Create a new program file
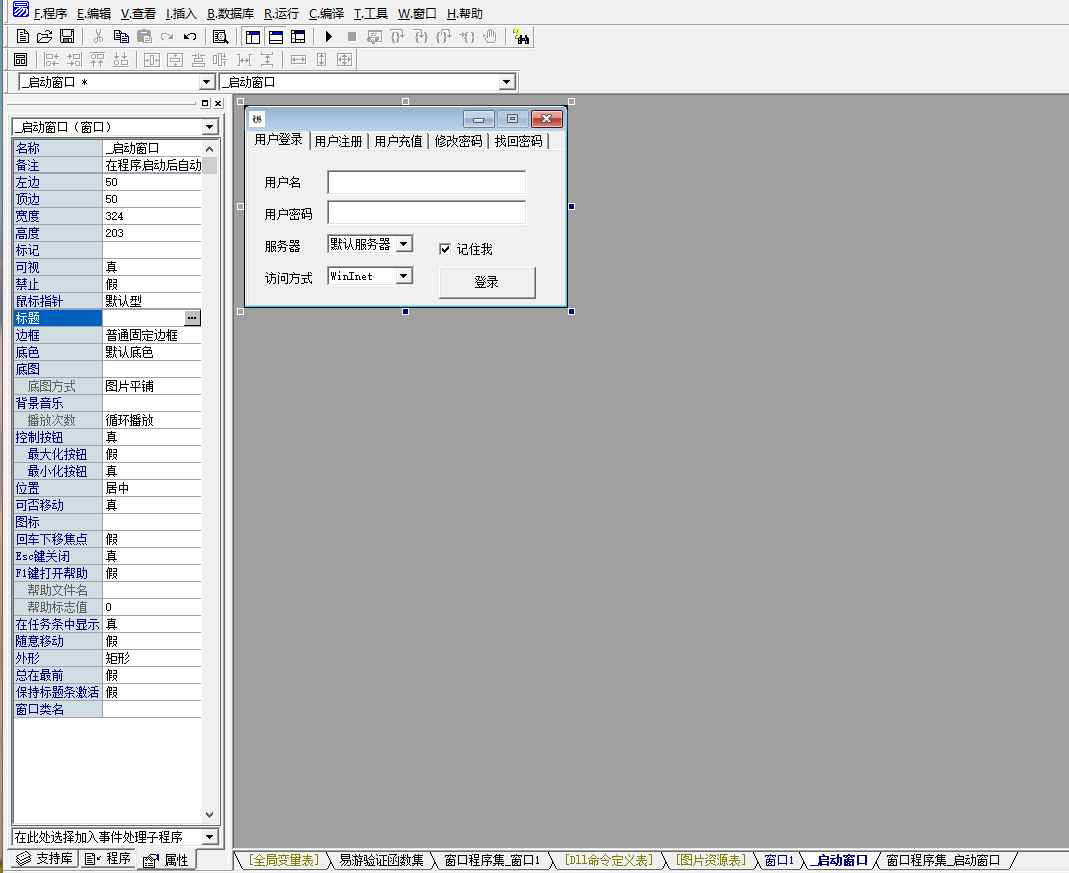This screenshot has width=1069, height=873. coord(22,37)
